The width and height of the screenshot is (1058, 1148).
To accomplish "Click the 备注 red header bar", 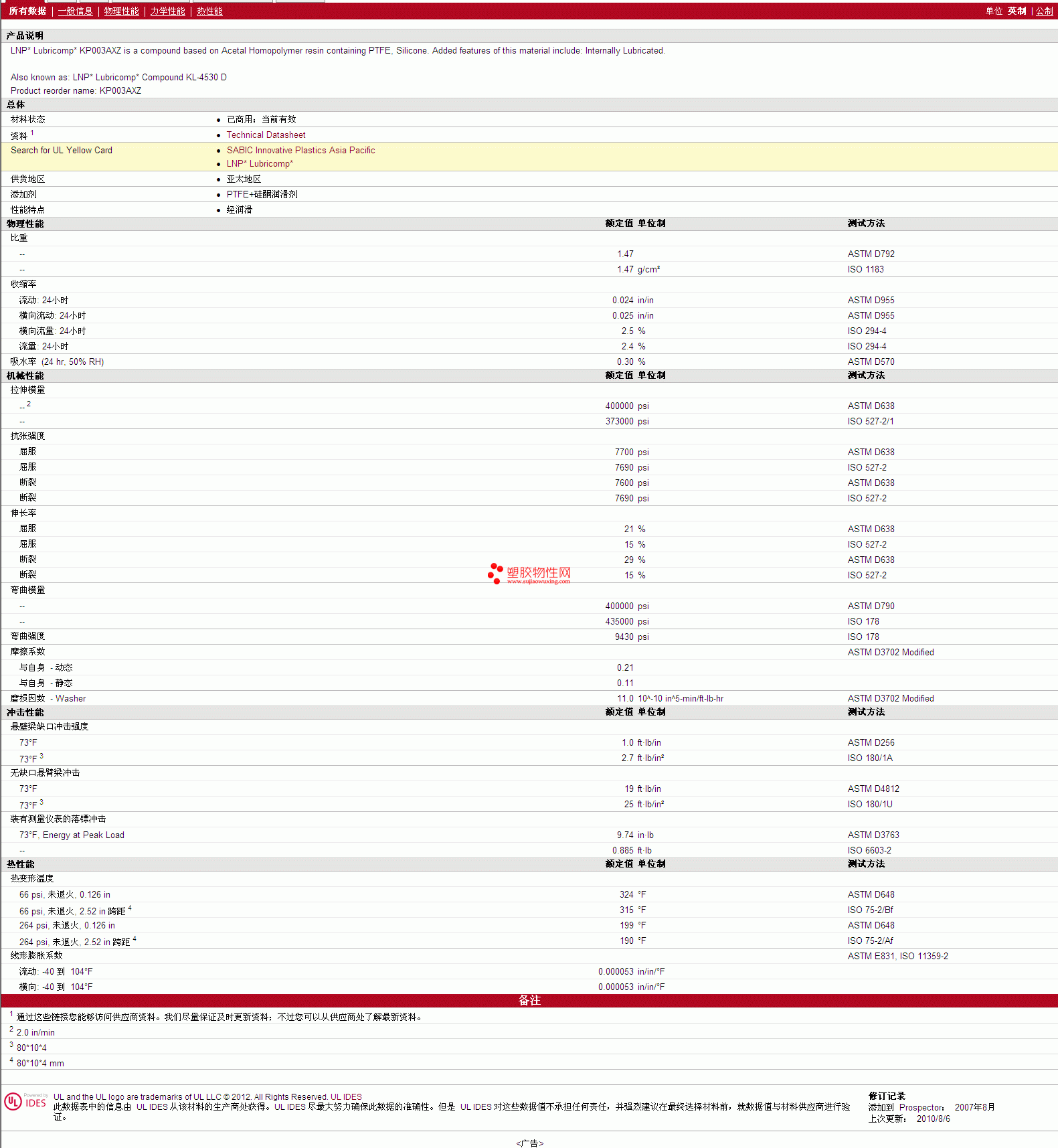I will pyautogui.click(x=529, y=1001).
